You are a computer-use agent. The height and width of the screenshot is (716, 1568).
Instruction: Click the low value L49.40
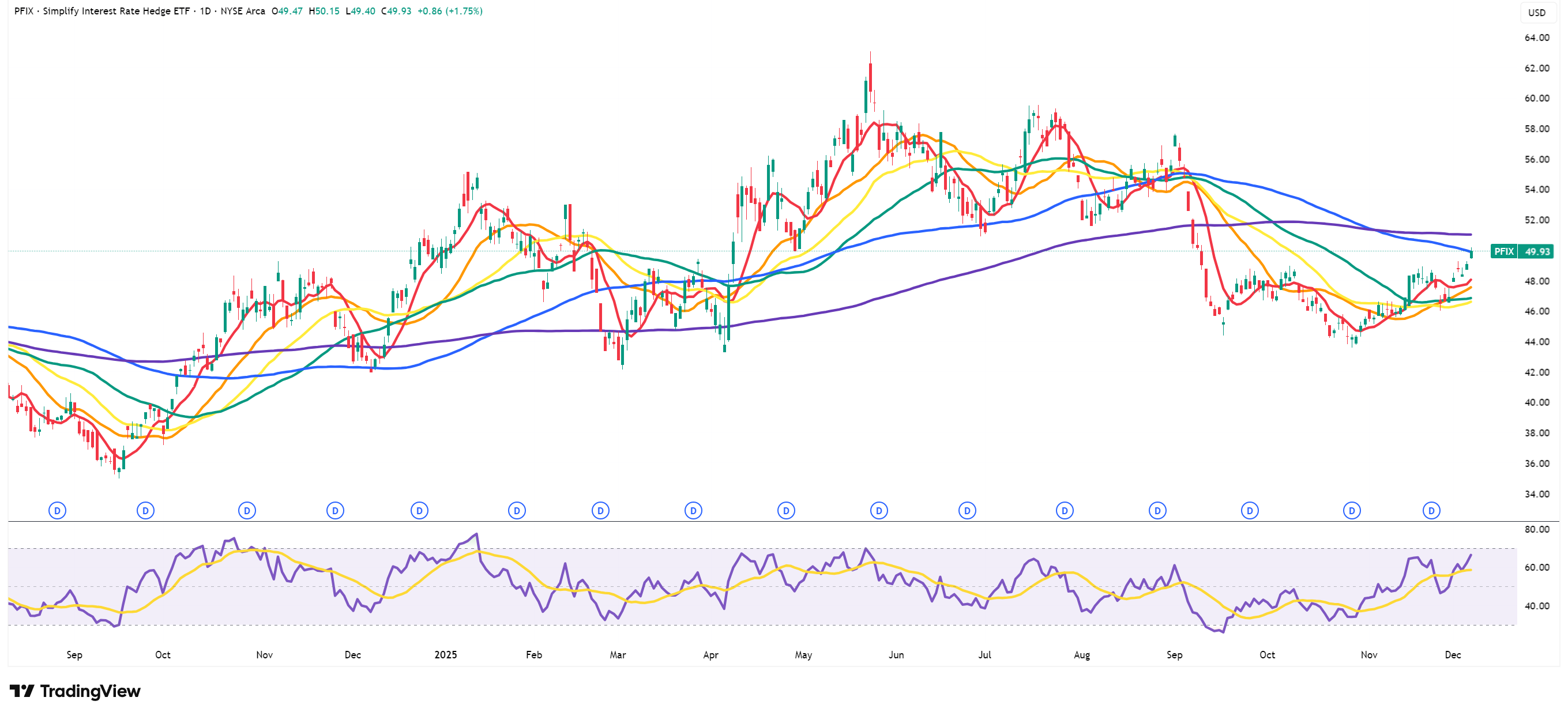[x=360, y=11]
